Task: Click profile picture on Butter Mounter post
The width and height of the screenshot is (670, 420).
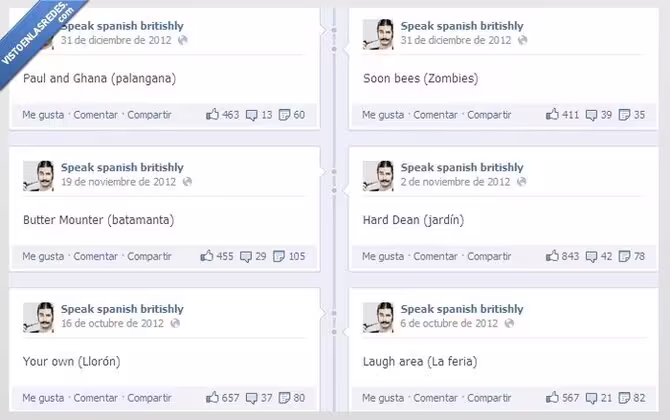Action: 38,176
